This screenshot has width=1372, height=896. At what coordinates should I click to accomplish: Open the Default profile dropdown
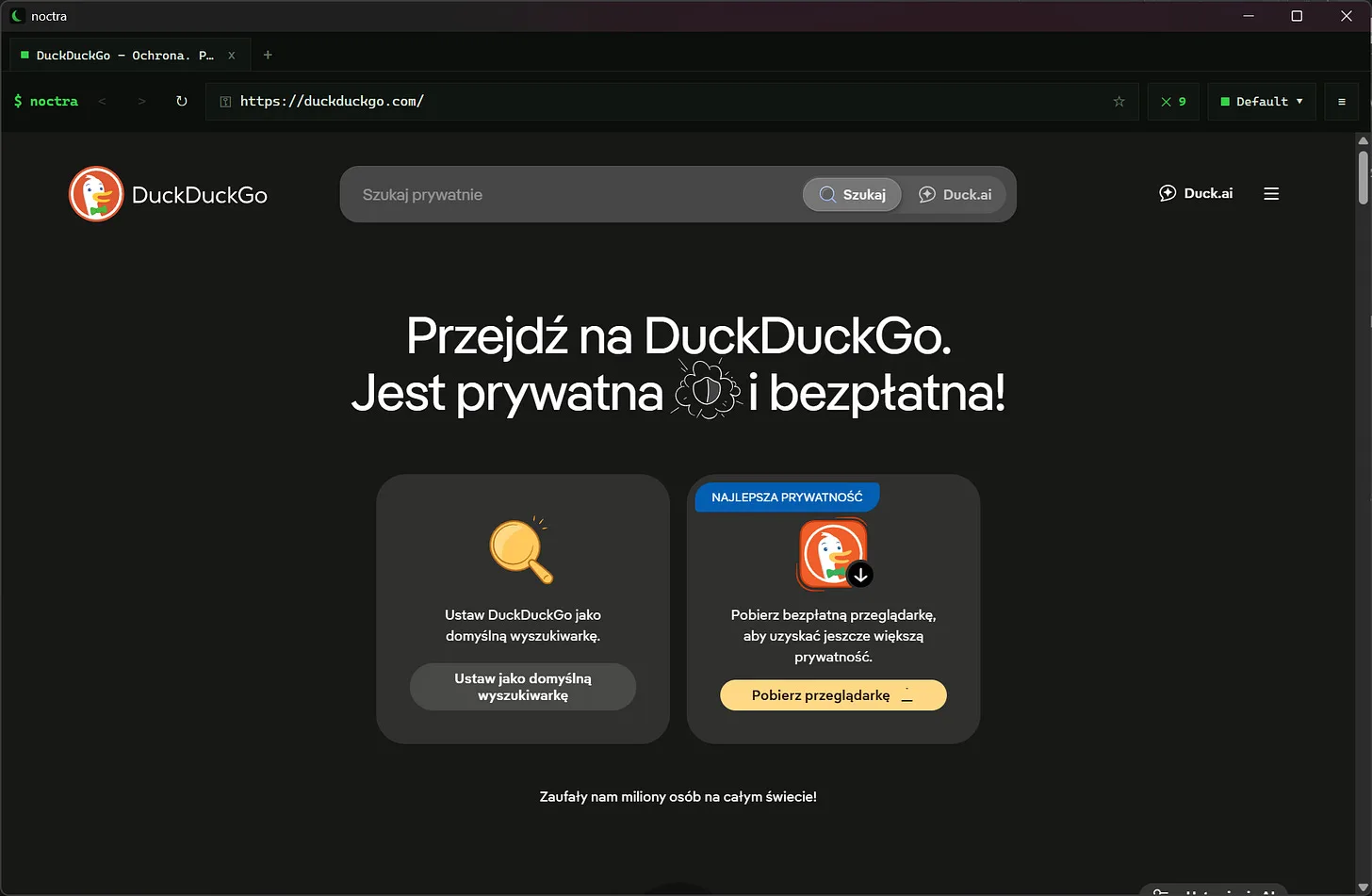(x=1262, y=102)
